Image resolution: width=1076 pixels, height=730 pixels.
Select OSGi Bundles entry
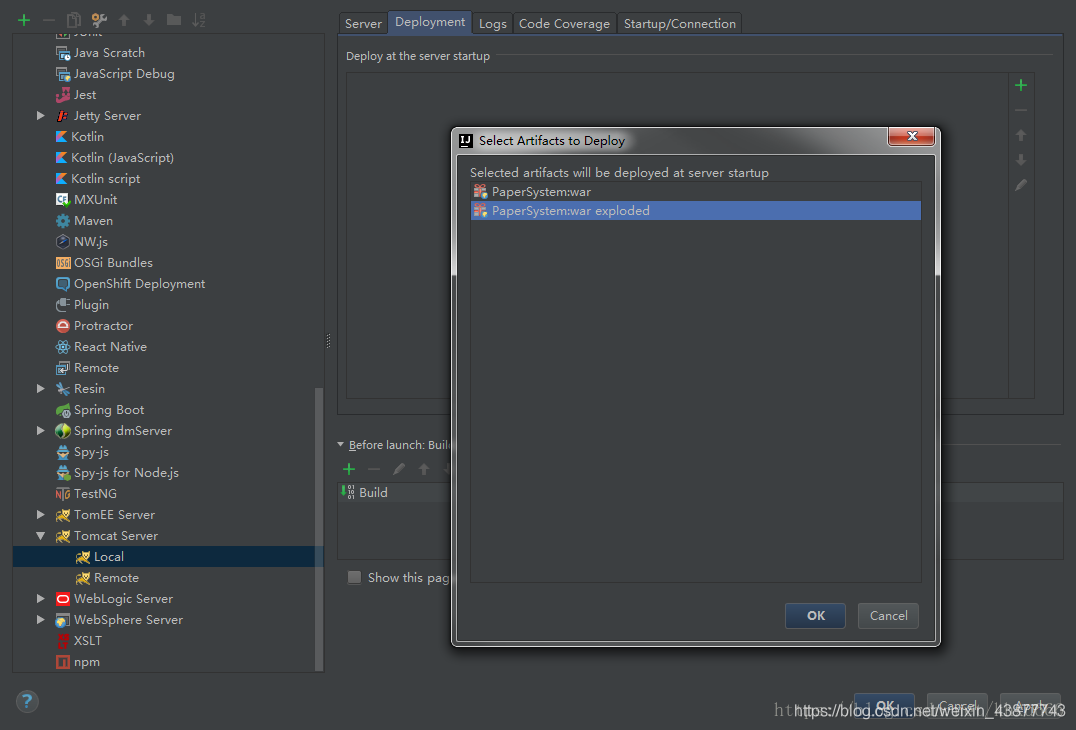[x=104, y=263]
